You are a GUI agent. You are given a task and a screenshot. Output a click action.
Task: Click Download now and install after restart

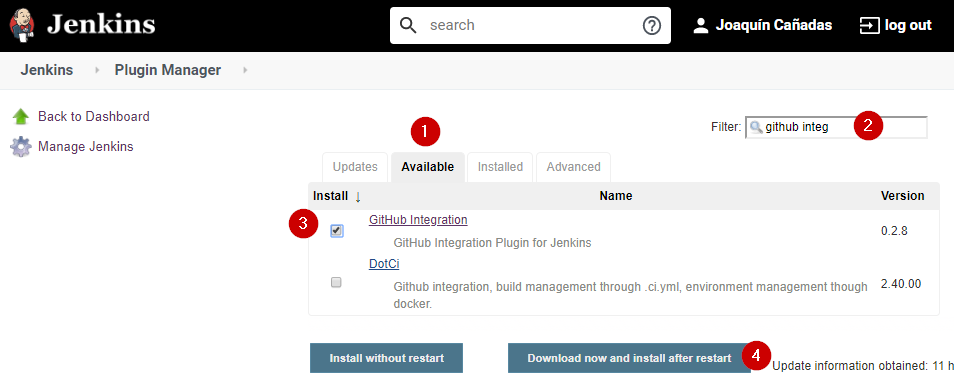(x=629, y=358)
